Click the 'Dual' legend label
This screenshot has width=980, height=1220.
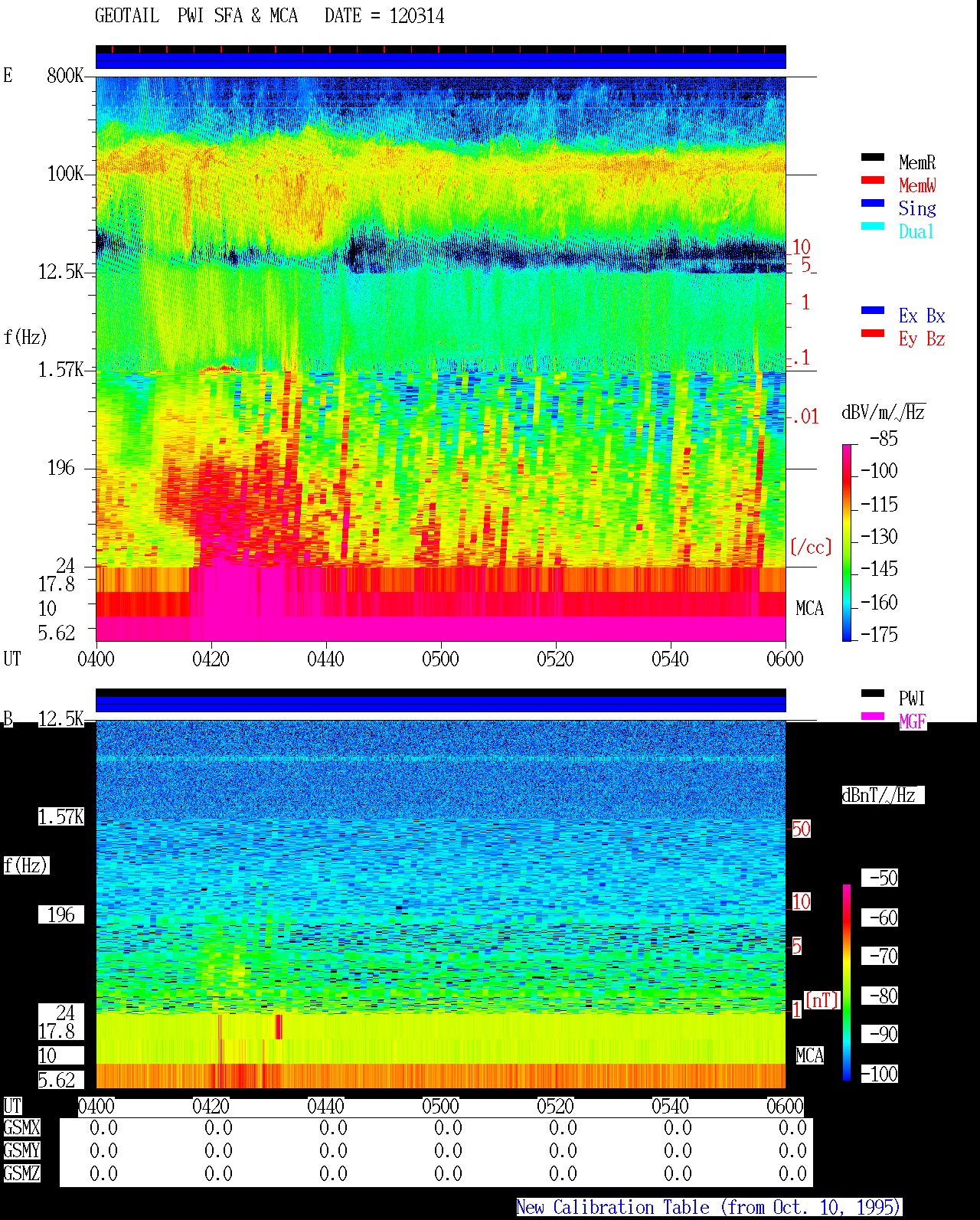(917, 231)
